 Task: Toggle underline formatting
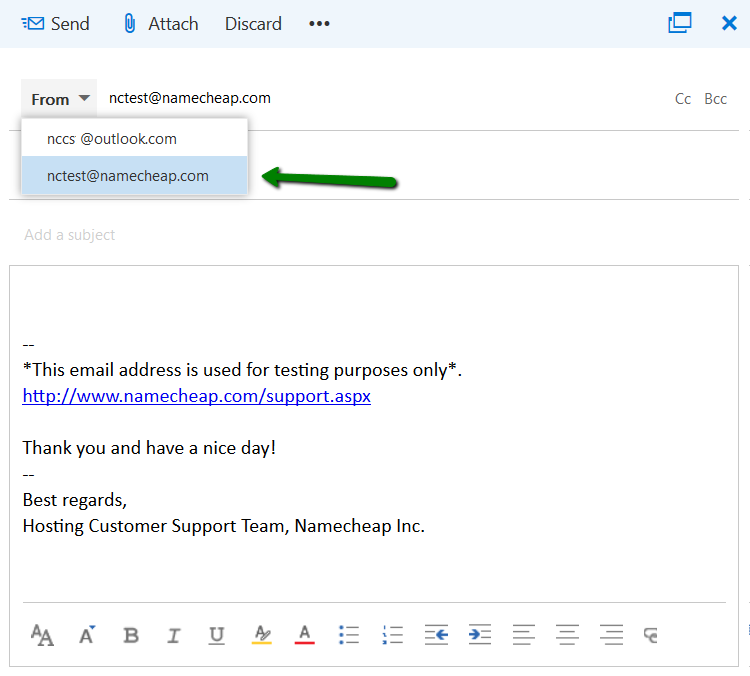coord(217,635)
